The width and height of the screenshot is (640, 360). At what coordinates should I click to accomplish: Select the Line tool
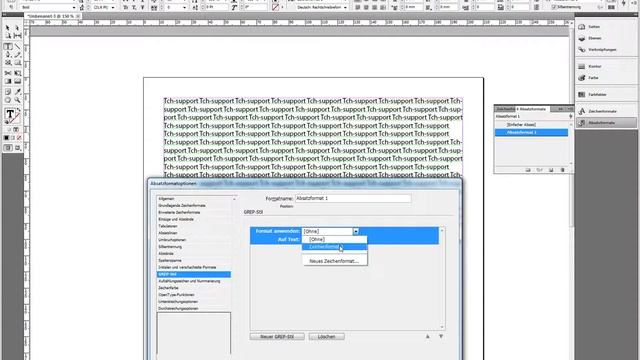click(x=17, y=47)
